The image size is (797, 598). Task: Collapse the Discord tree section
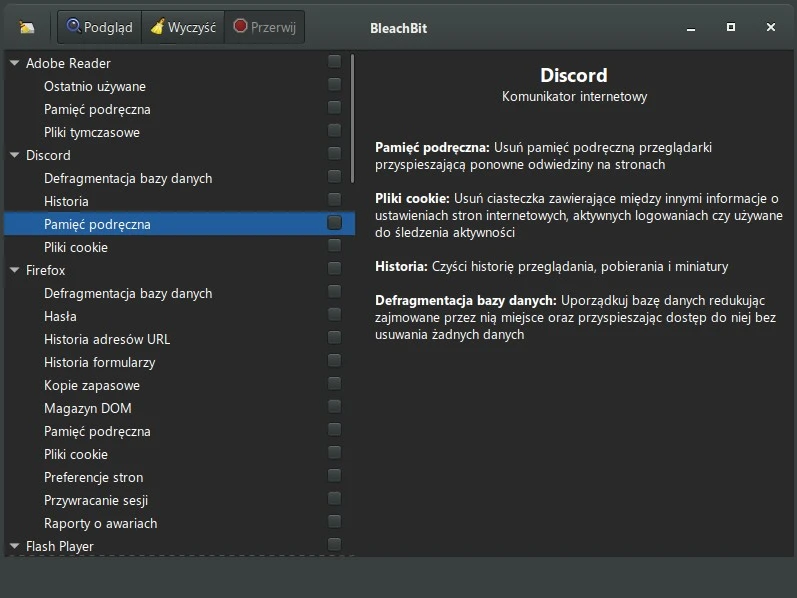point(15,155)
